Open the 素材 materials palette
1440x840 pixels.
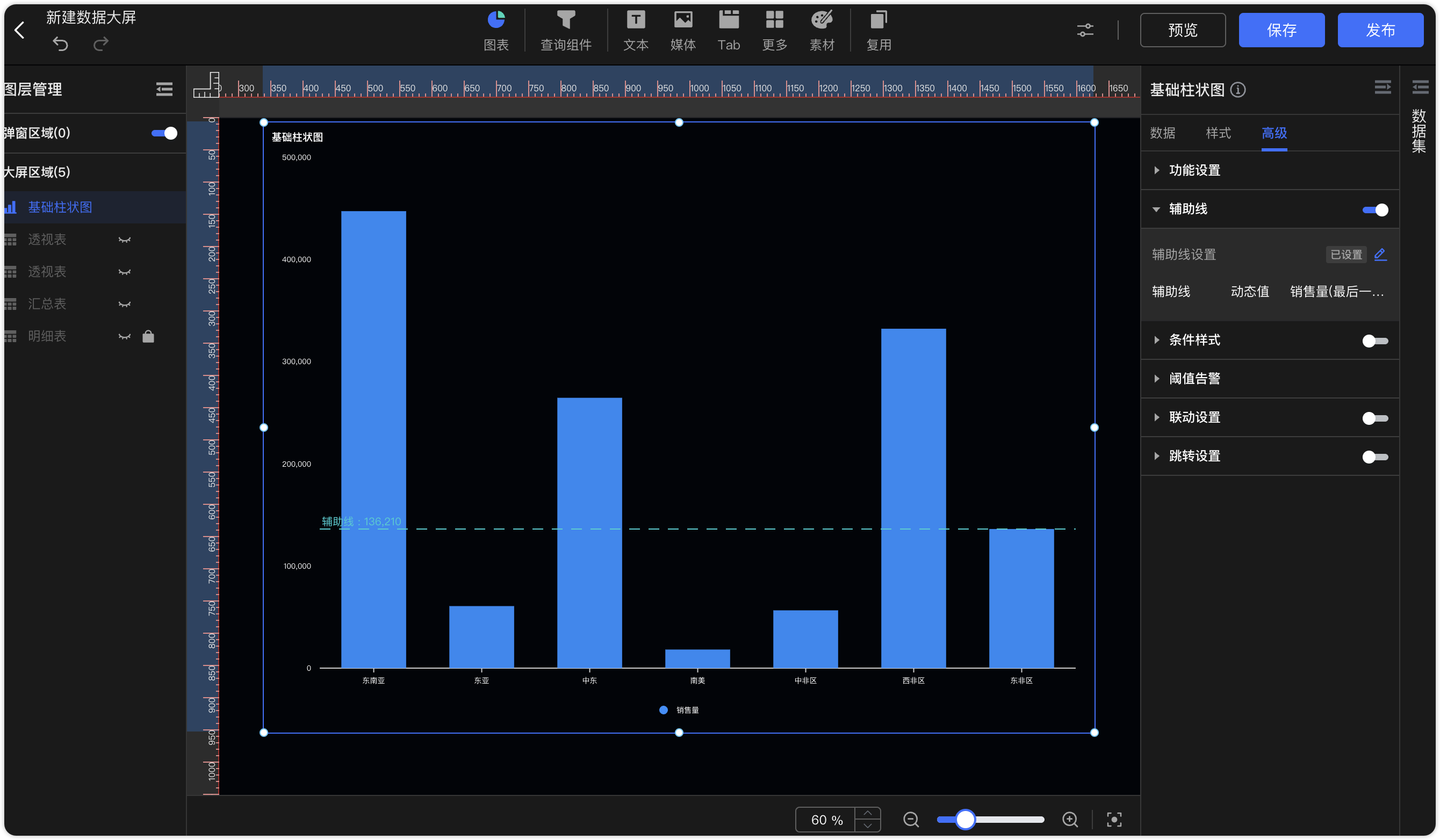822,31
